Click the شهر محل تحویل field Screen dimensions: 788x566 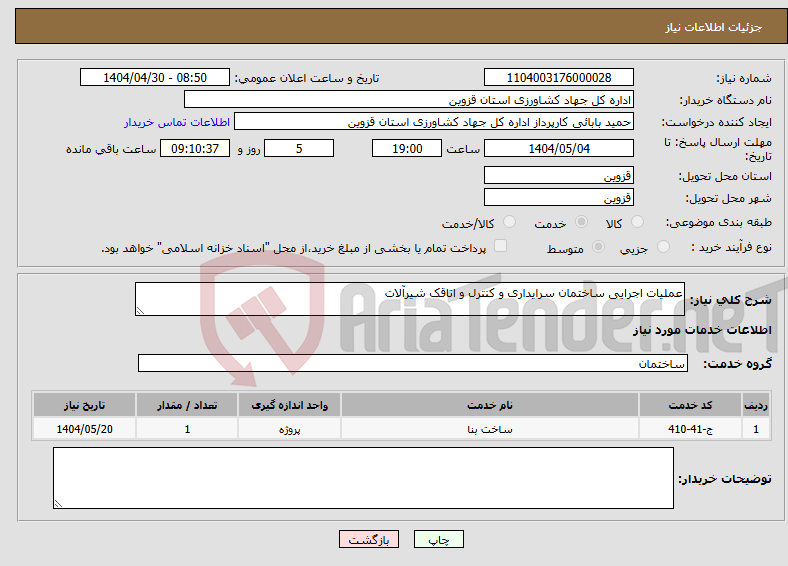coord(558,197)
